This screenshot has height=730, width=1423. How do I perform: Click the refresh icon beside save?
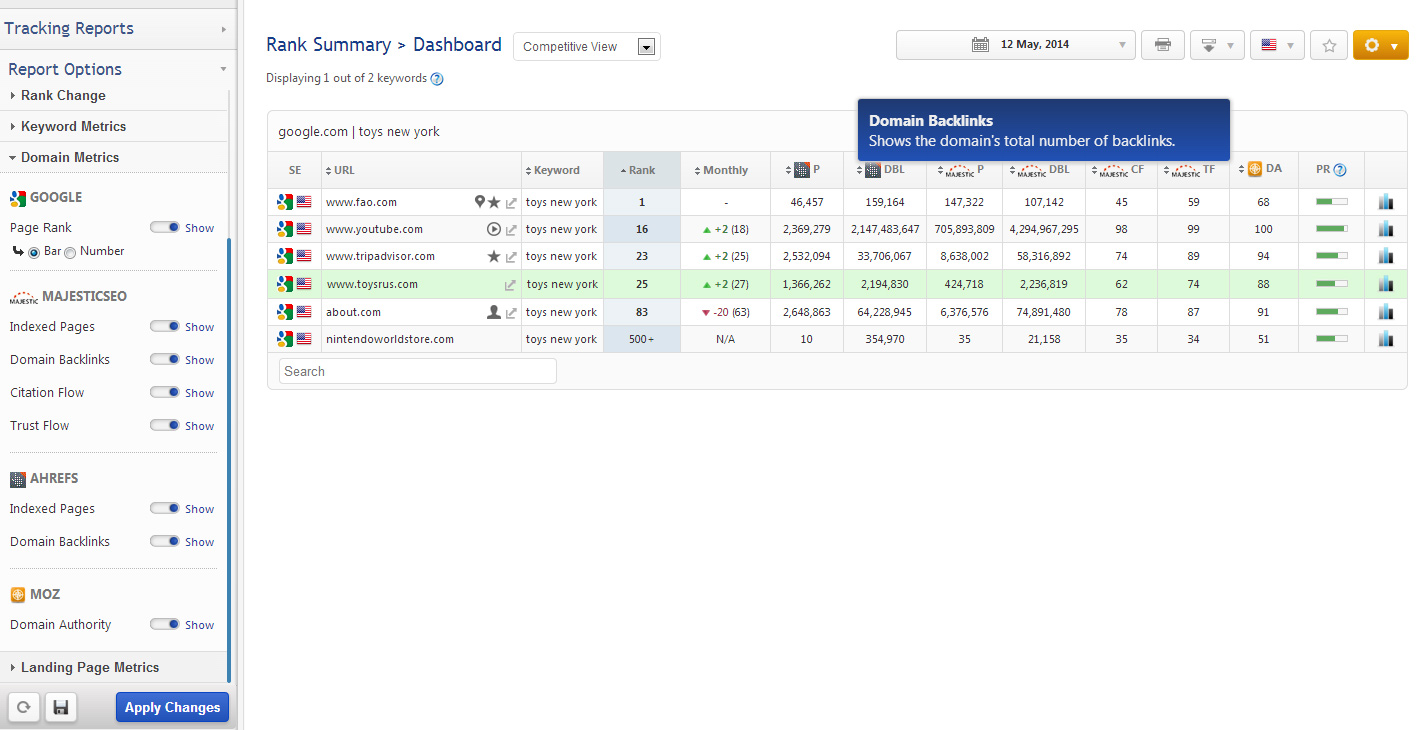[x=24, y=707]
